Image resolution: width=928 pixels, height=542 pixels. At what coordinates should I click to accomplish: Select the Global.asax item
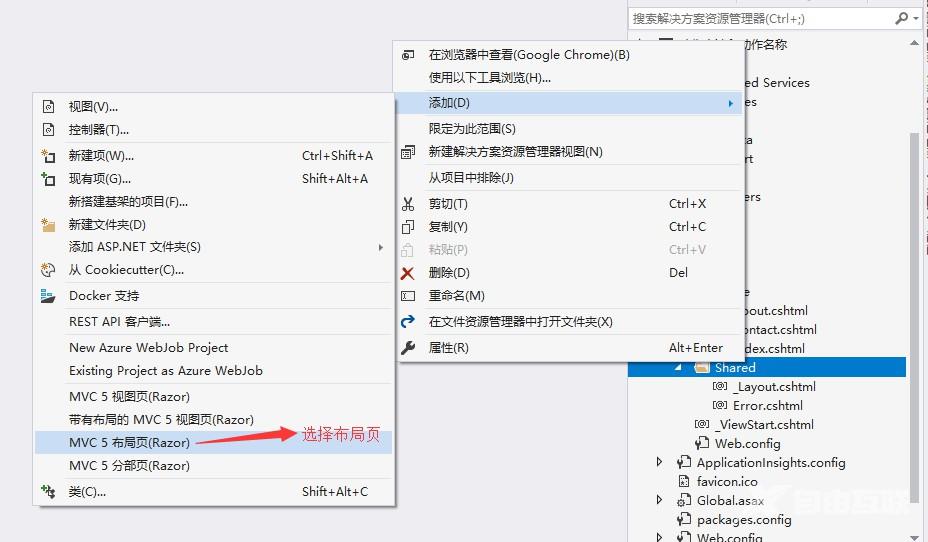coord(730,501)
